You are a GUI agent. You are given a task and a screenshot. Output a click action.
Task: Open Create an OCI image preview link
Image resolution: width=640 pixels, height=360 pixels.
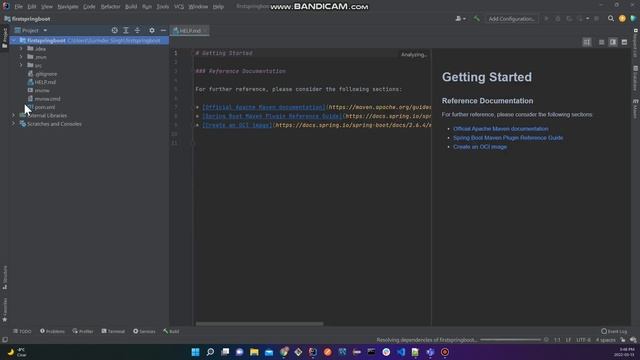pyautogui.click(x=480, y=147)
